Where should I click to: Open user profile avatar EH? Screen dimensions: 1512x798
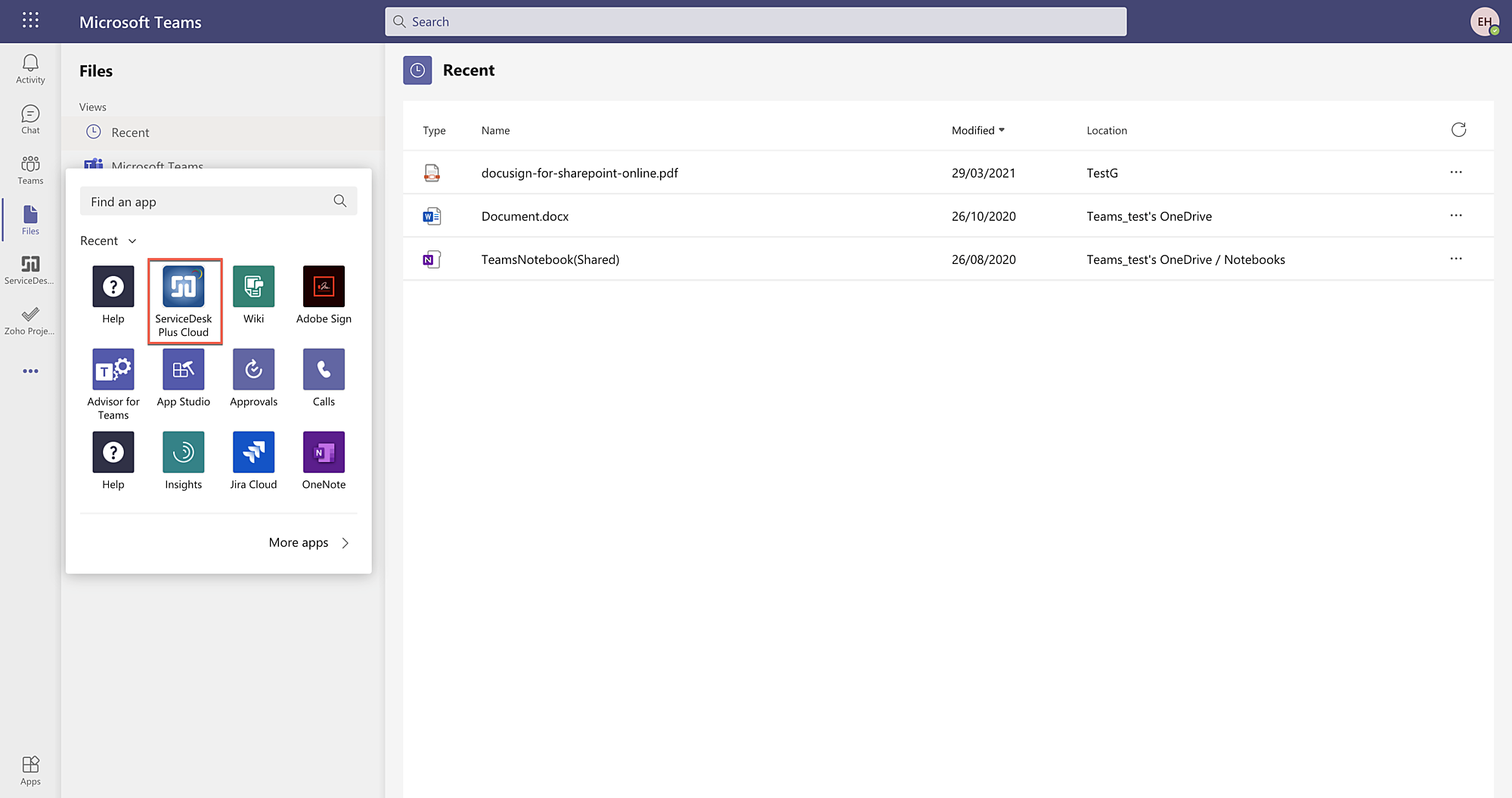(x=1485, y=22)
